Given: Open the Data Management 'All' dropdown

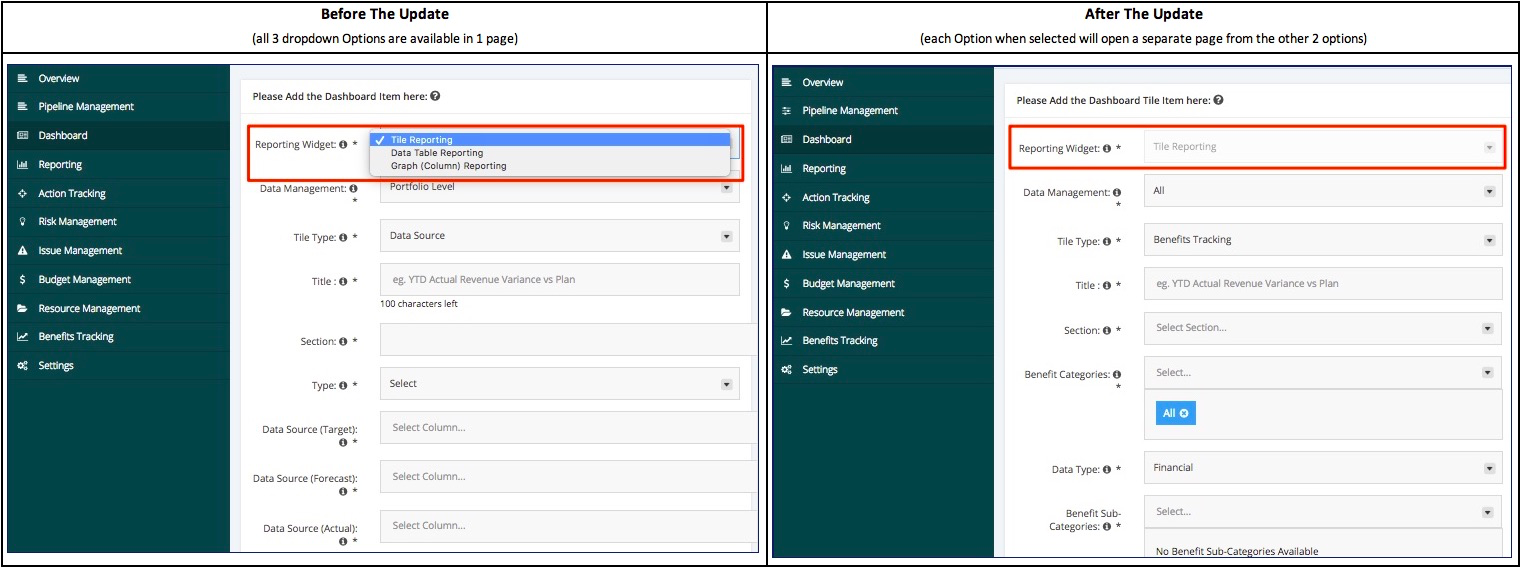Looking at the screenshot, I should coord(1323,190).
